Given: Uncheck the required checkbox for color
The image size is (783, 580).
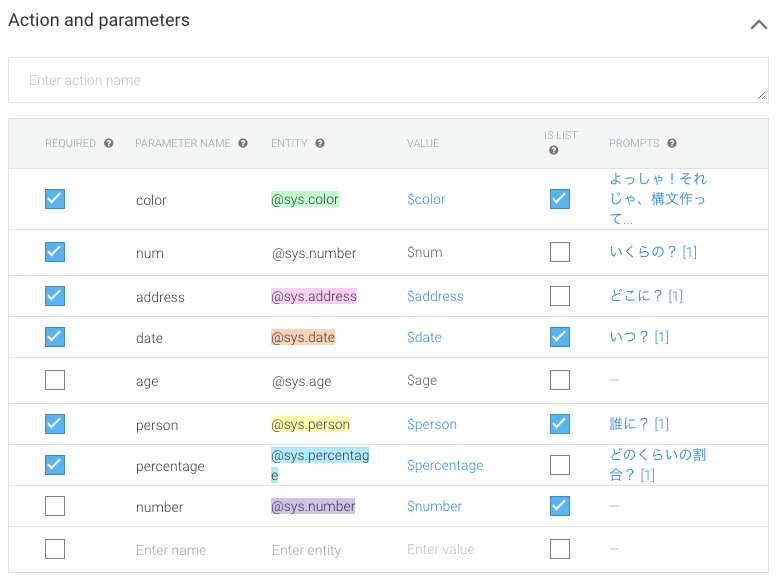Looking at the screenshot, I should (55, 199).
